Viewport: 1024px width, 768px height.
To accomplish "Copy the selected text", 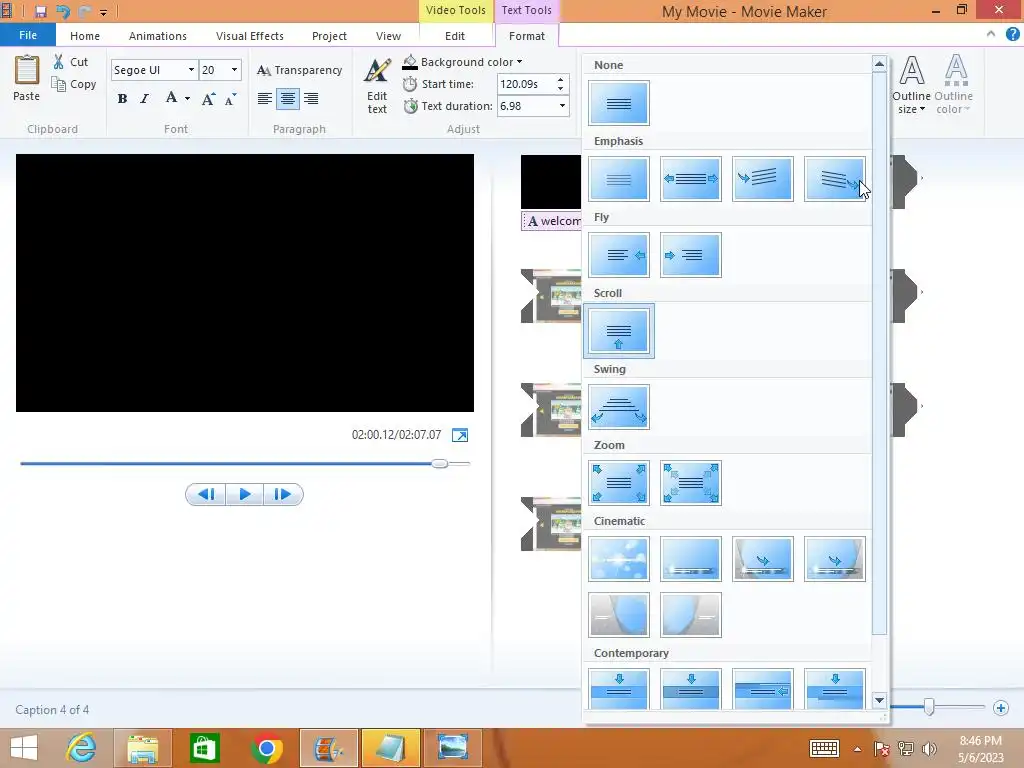I will (x=73, y=84).
